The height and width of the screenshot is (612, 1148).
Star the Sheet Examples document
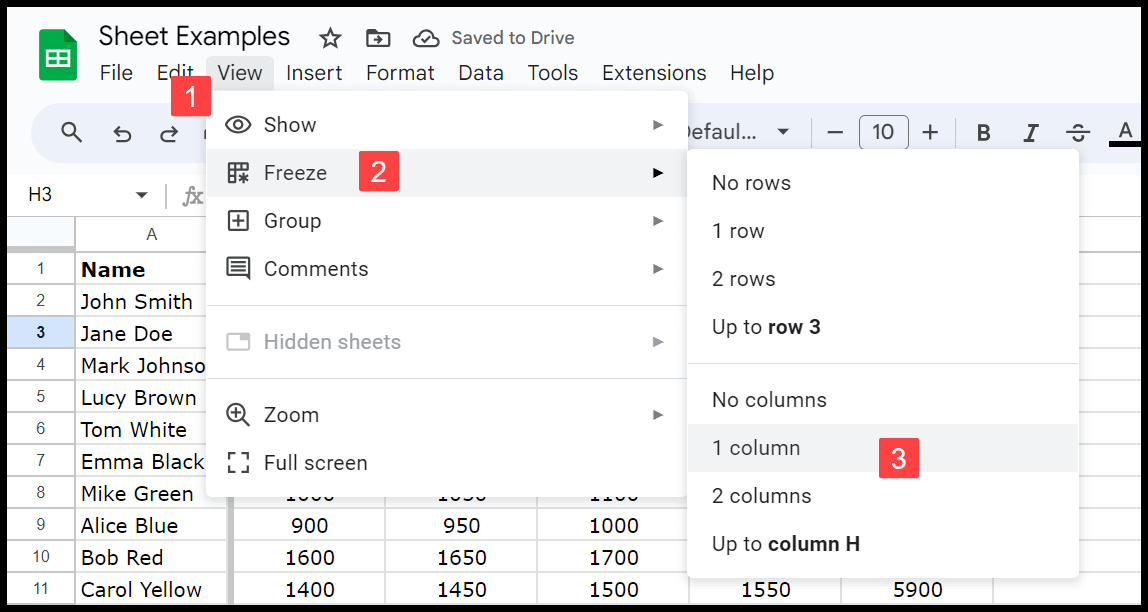tap(330, 38)
